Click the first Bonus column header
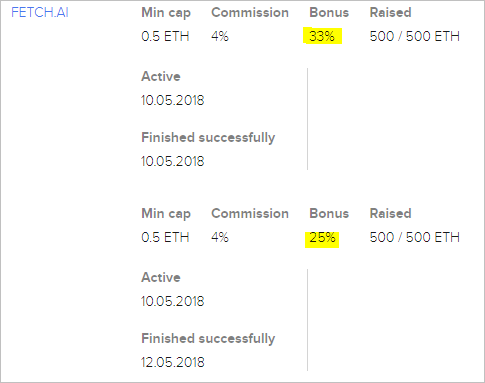Image resolution: width=485 pixels, height=383 pixels. 329,12
